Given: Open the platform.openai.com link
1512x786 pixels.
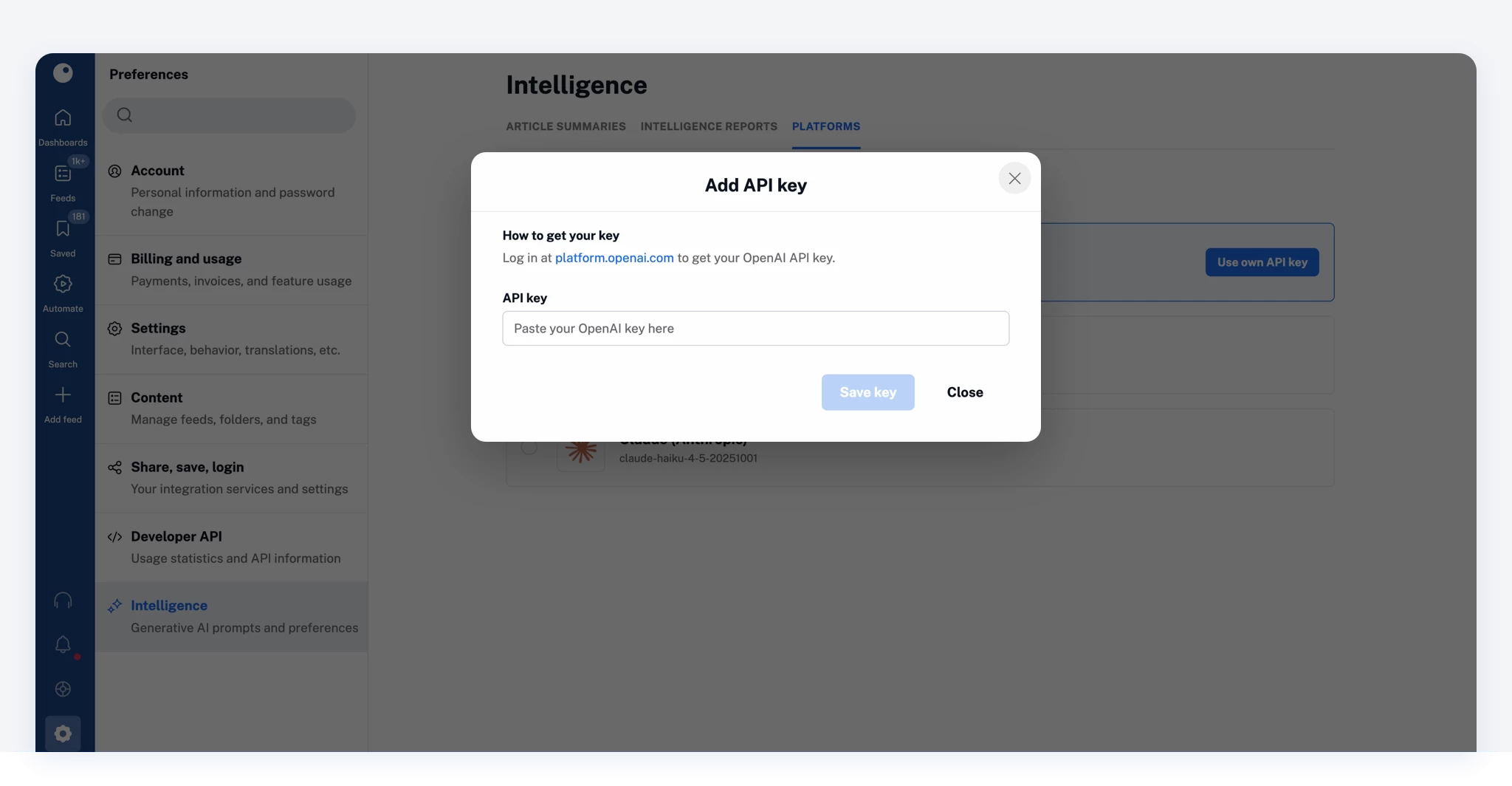Looking at the screenshot, I should pos(614,258).
